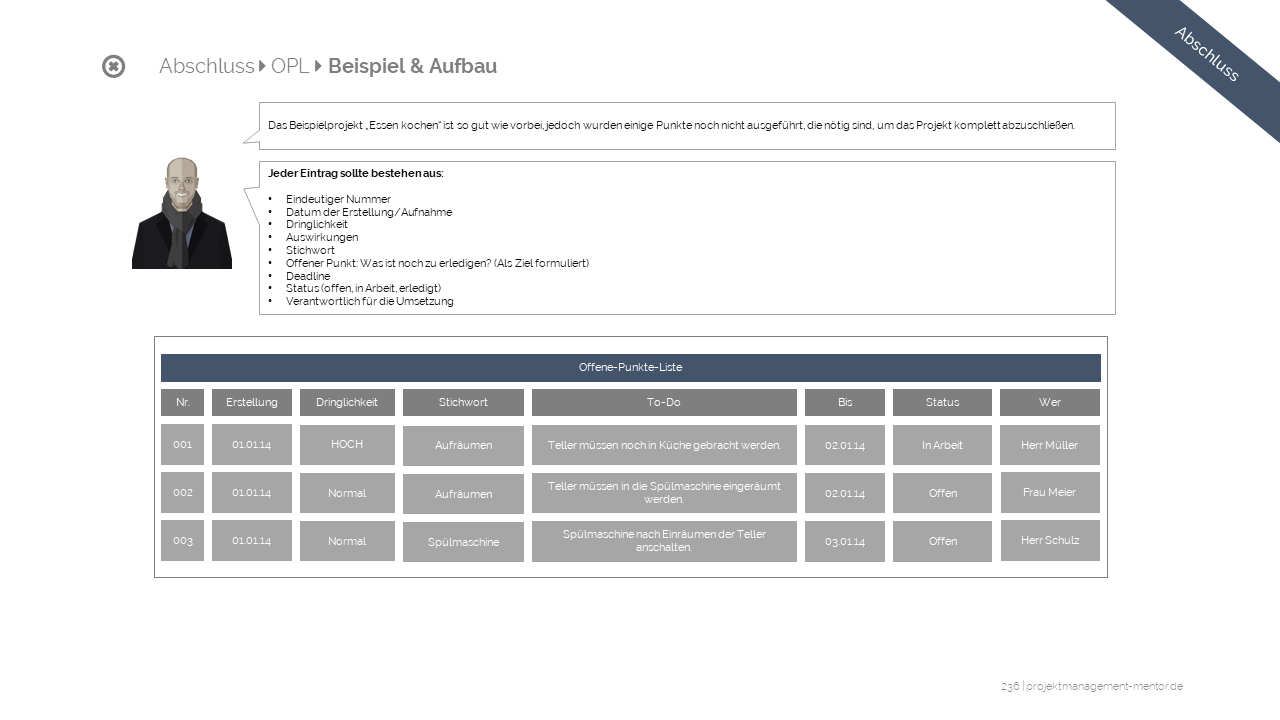
Task: Click the Offene-Punkte-Liste title bar
Action: click(630, 368)
